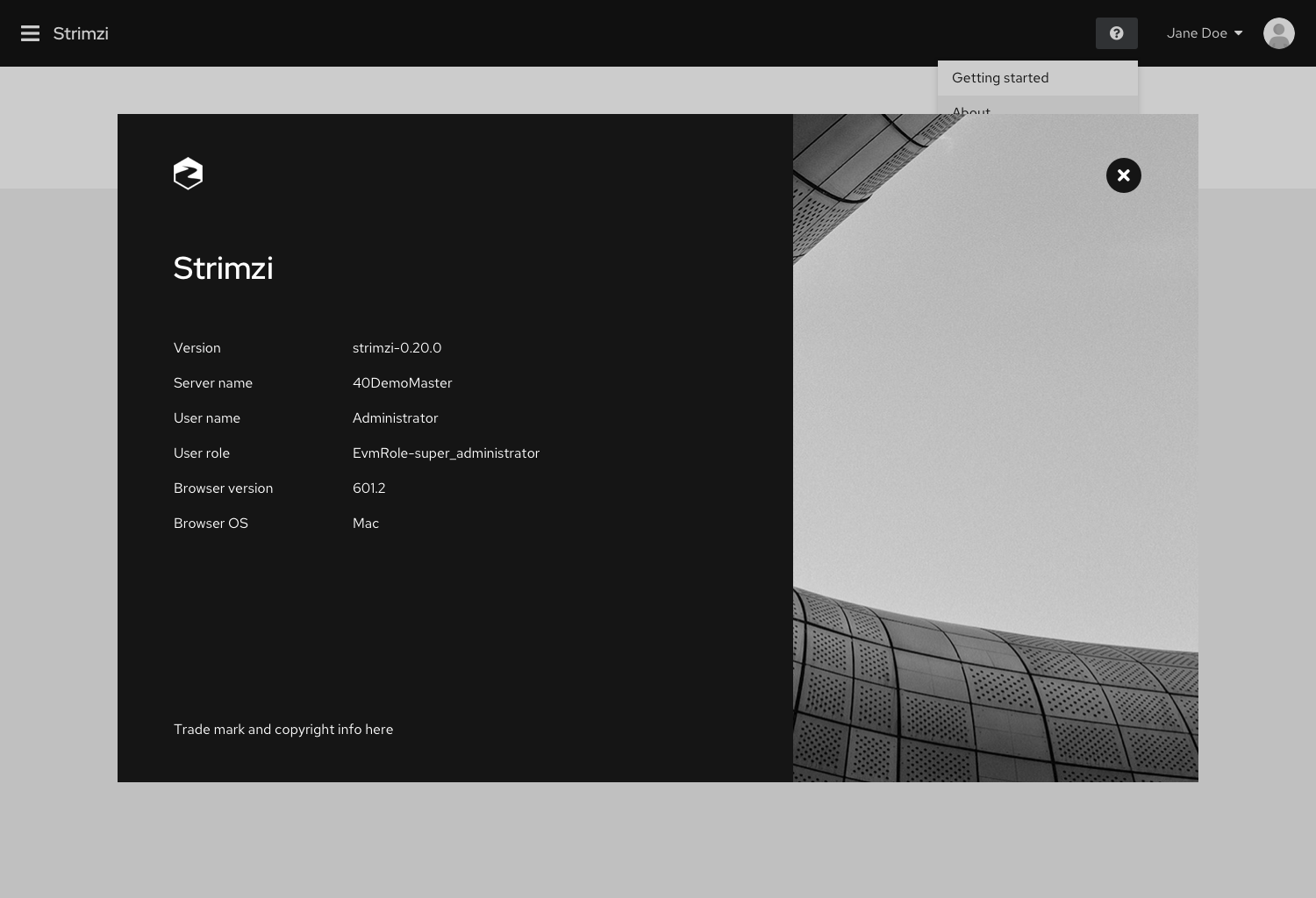Click the version value strimzi-0.20.0
The image size is (1316, 898).
point(397,348)
